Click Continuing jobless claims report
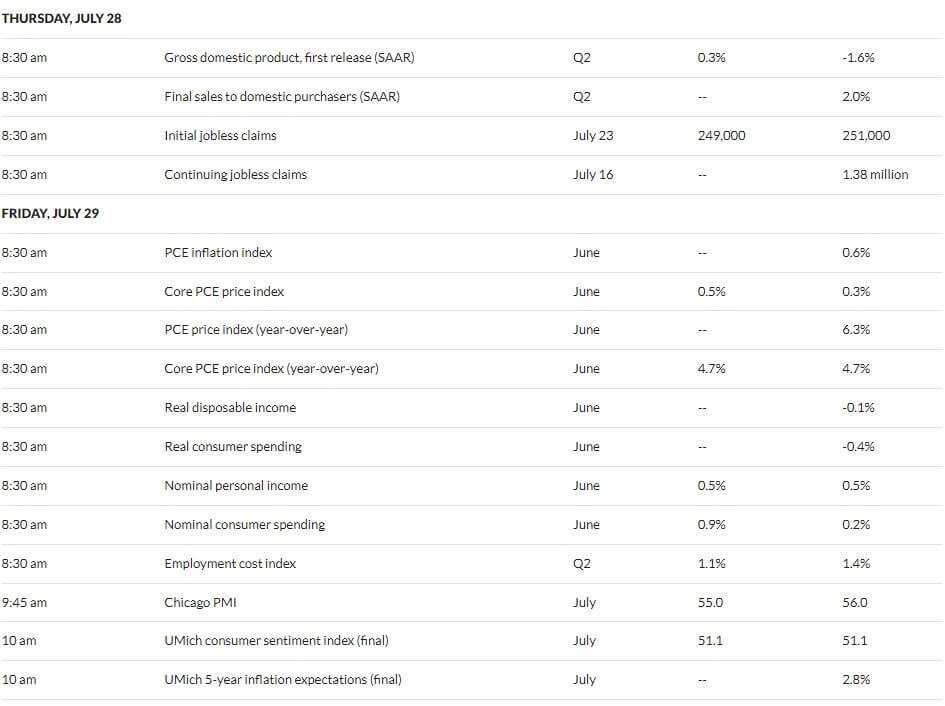Viewport: 945px width, 706px height. click(235, 175)
